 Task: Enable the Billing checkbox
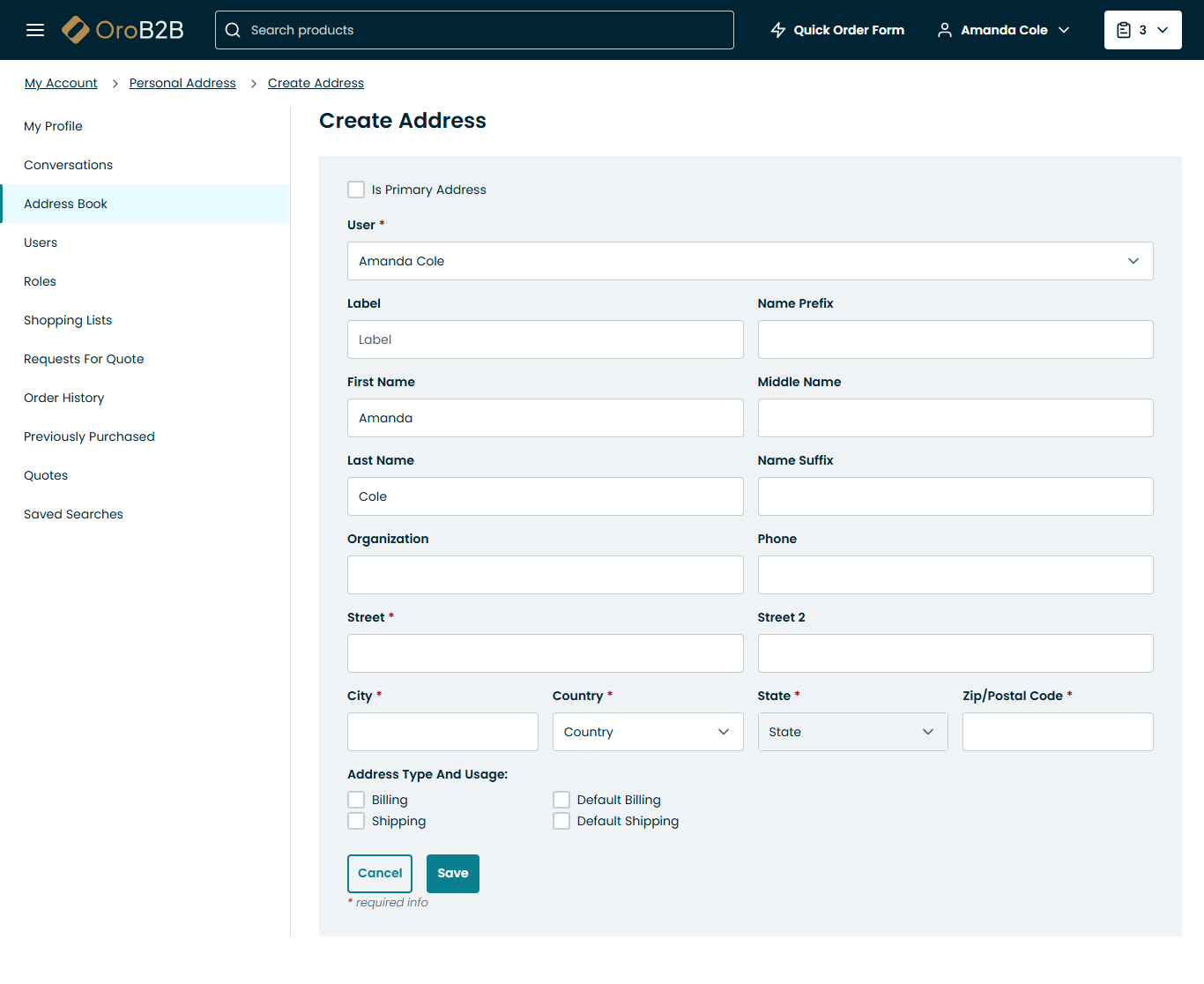click(356, 800)
